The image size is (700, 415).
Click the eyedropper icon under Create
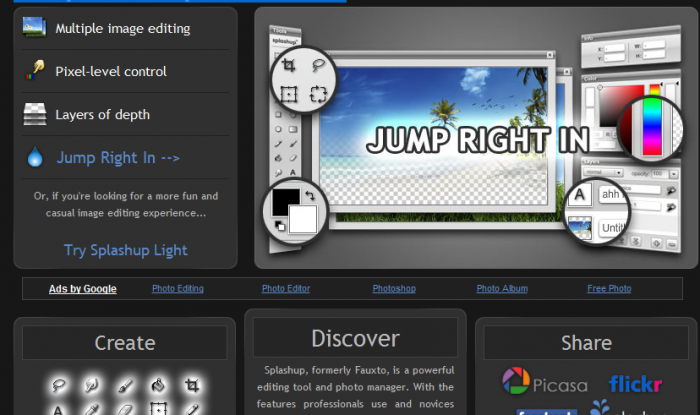pyautogui.click(x=92, y=410)
